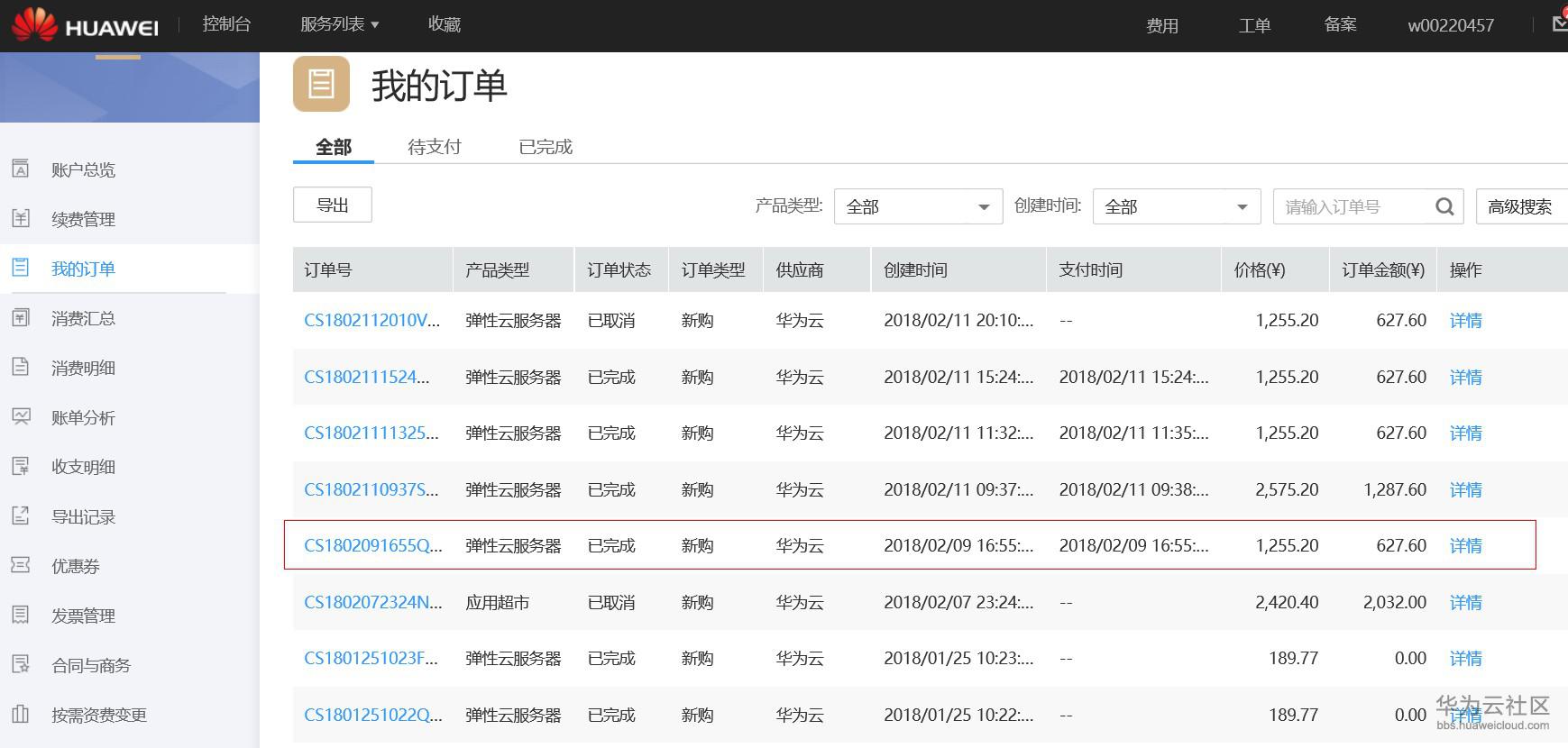Image resolution: width=1568 pixels, height=748 pixels.
Task: Open 费用 in top navigation
Action: [1162, 26]
